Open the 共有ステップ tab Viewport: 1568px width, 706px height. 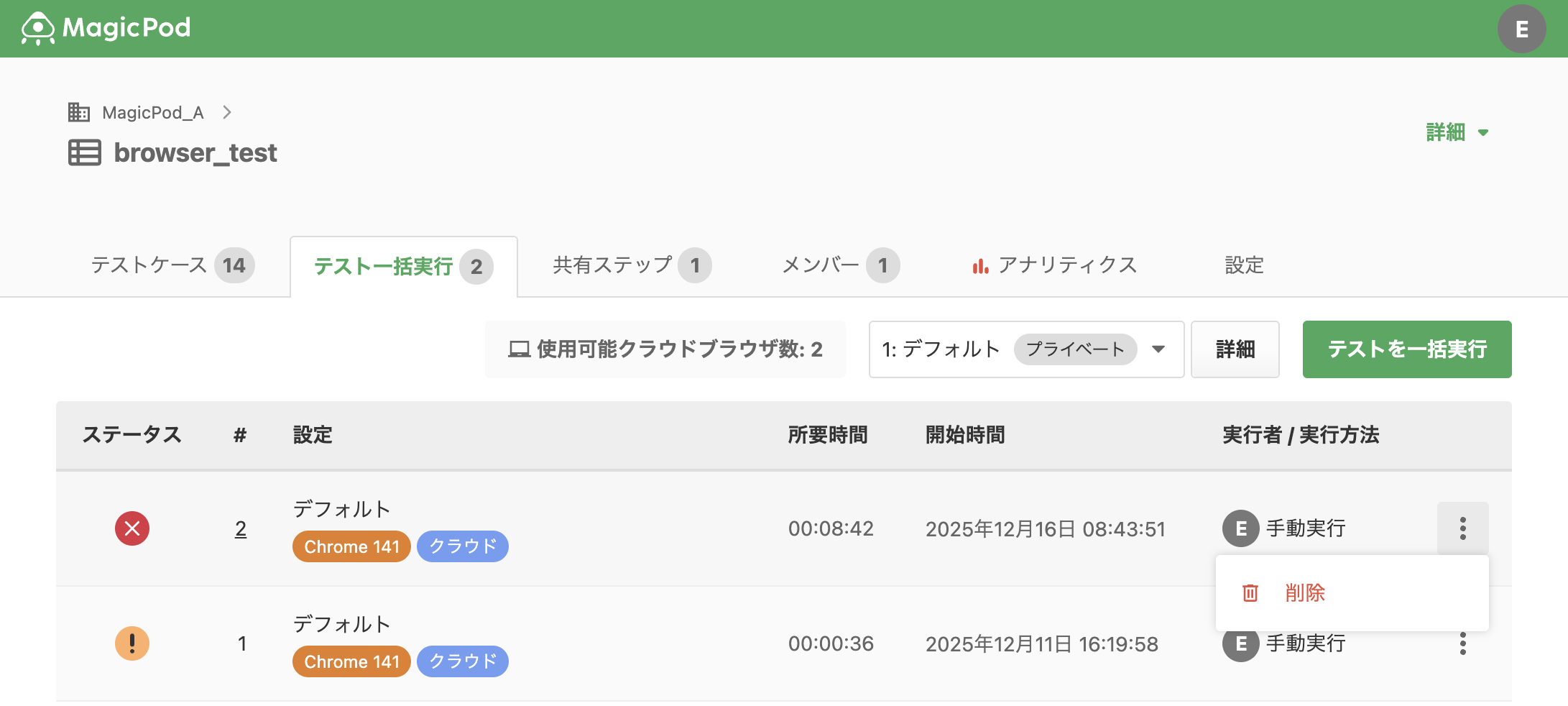point(632,265)
